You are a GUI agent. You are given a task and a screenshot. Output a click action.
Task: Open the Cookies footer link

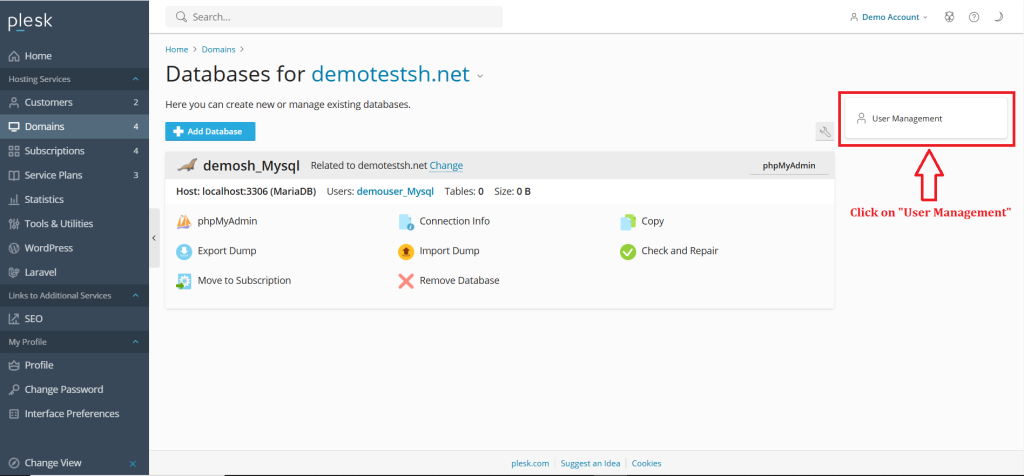pyautogui.click(x=647, y=464)
